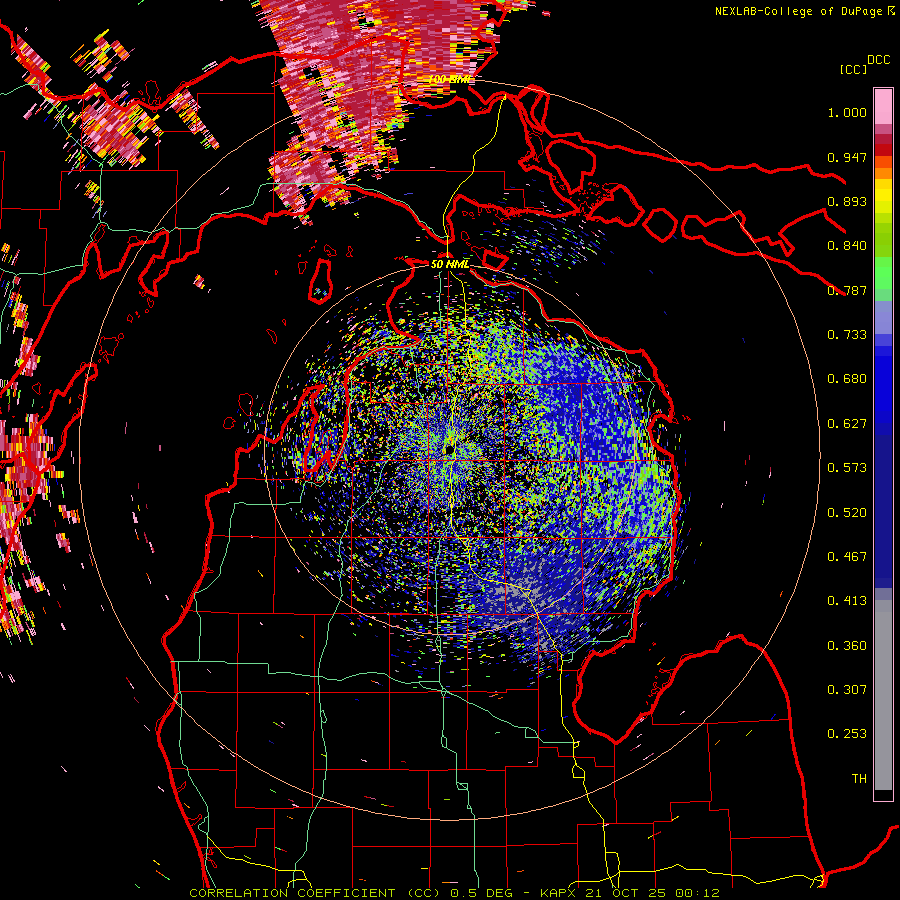The image size is (900, 900).
Task: Click the 00:12 timestamp
Action: (697, 893)
